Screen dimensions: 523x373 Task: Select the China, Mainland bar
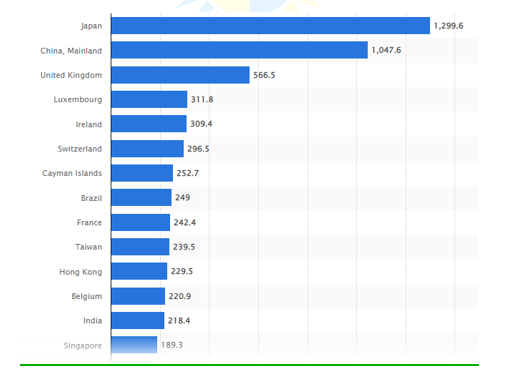coord(239,50)
